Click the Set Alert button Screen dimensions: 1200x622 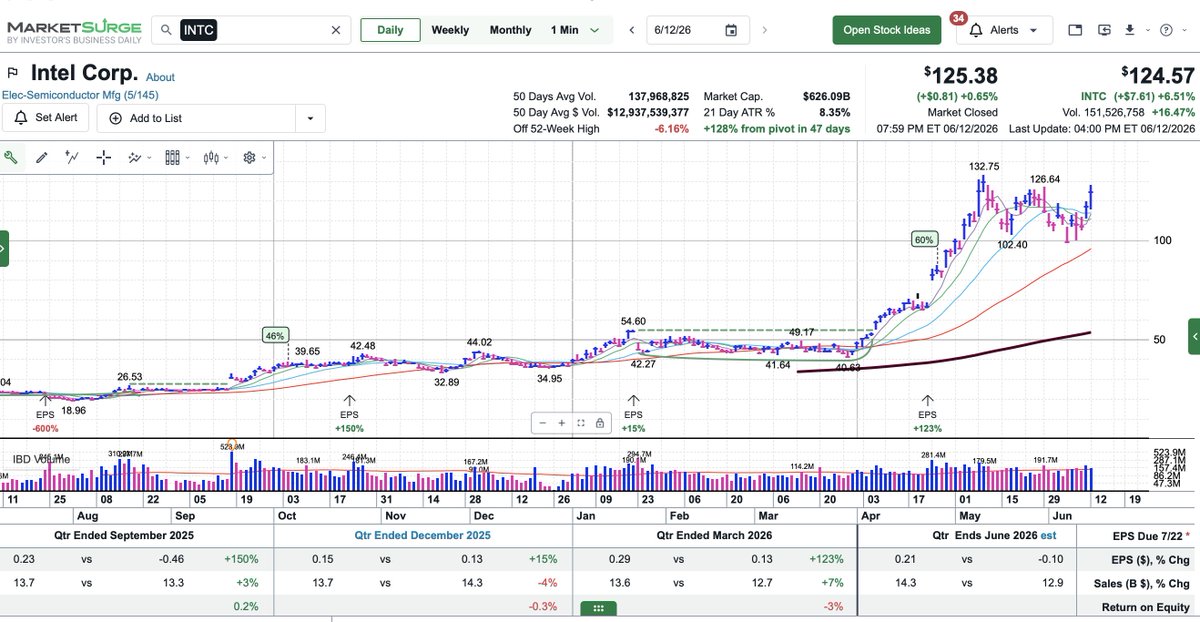click(46, 118)
